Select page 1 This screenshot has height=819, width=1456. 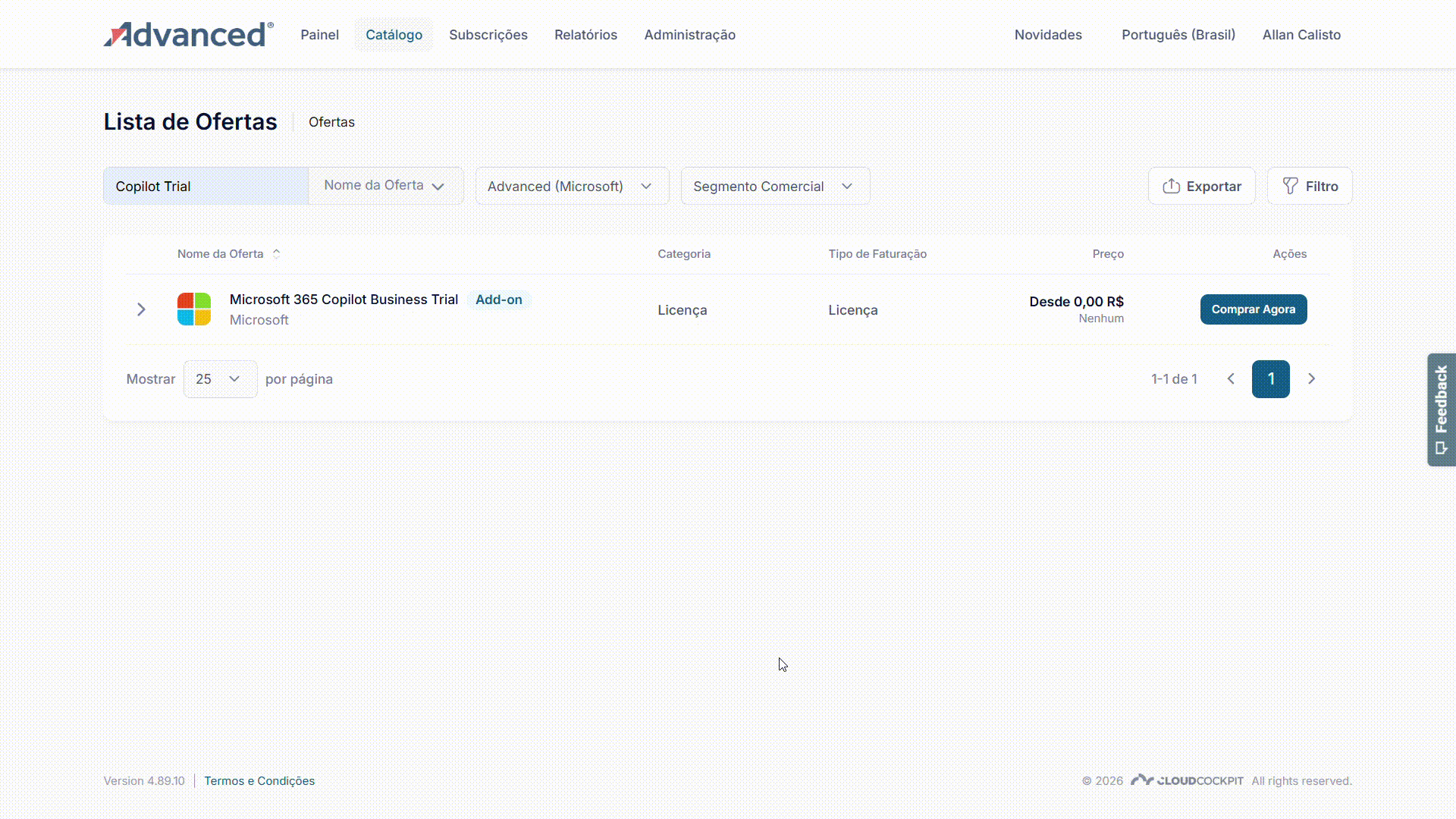(1271, 379)
